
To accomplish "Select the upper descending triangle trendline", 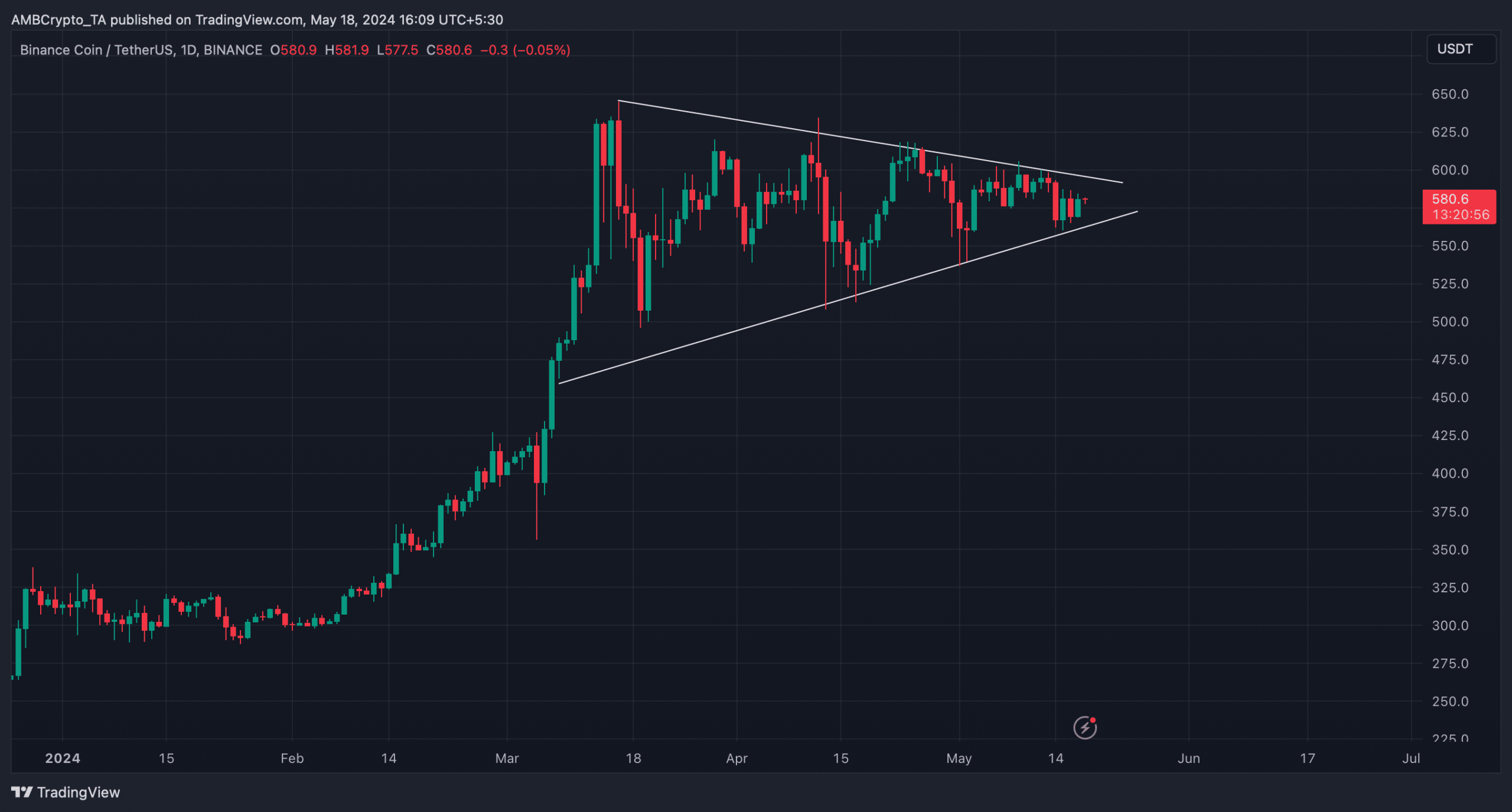I will [x=870, y=142].
